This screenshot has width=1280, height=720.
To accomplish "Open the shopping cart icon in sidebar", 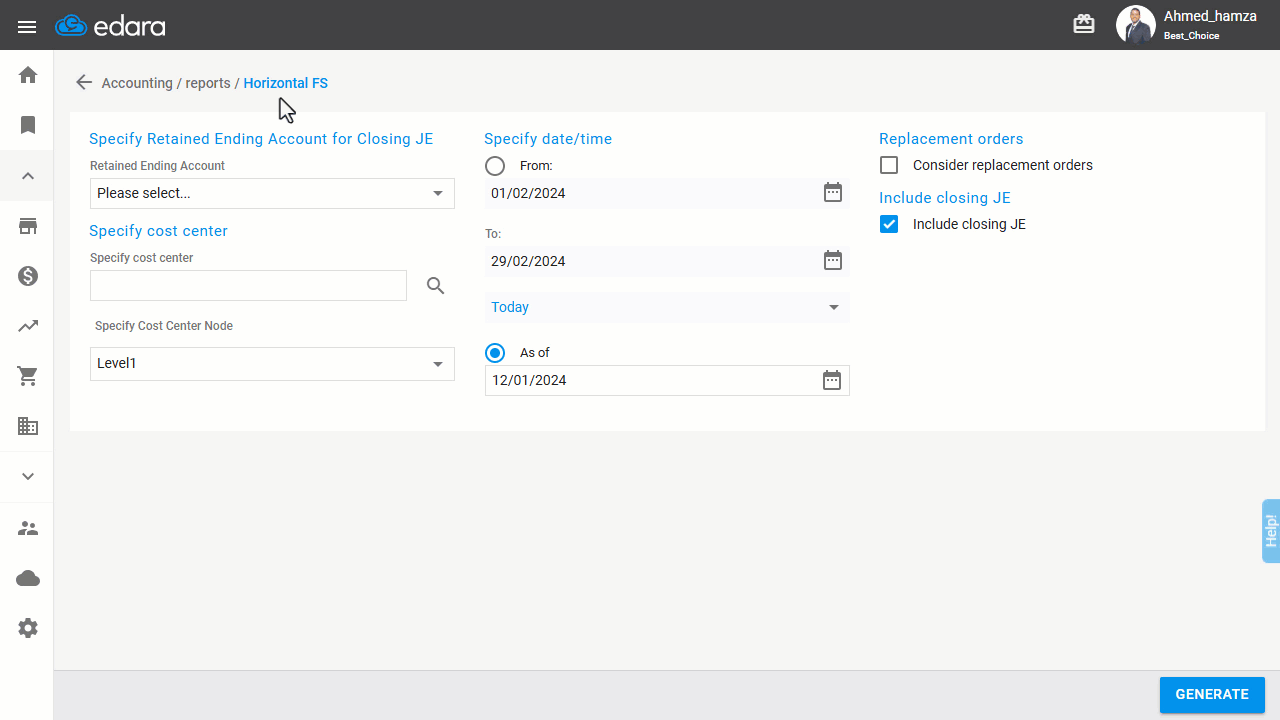I will pyautogui.click(x=28, y=377).
